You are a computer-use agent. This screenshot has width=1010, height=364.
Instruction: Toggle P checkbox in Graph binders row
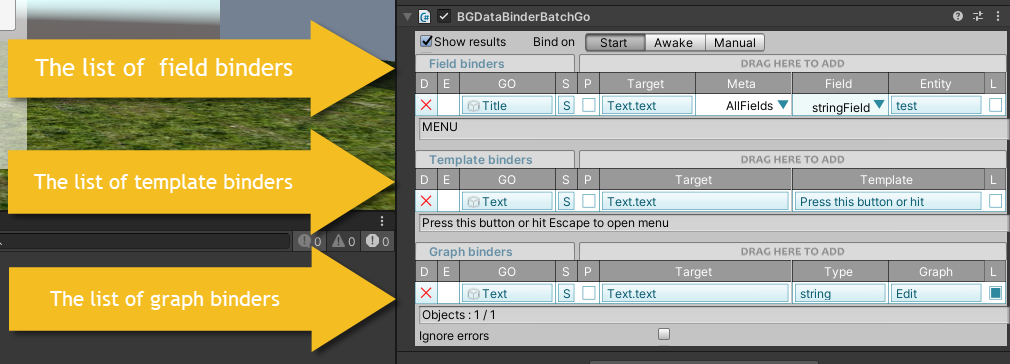click(589, 293)
